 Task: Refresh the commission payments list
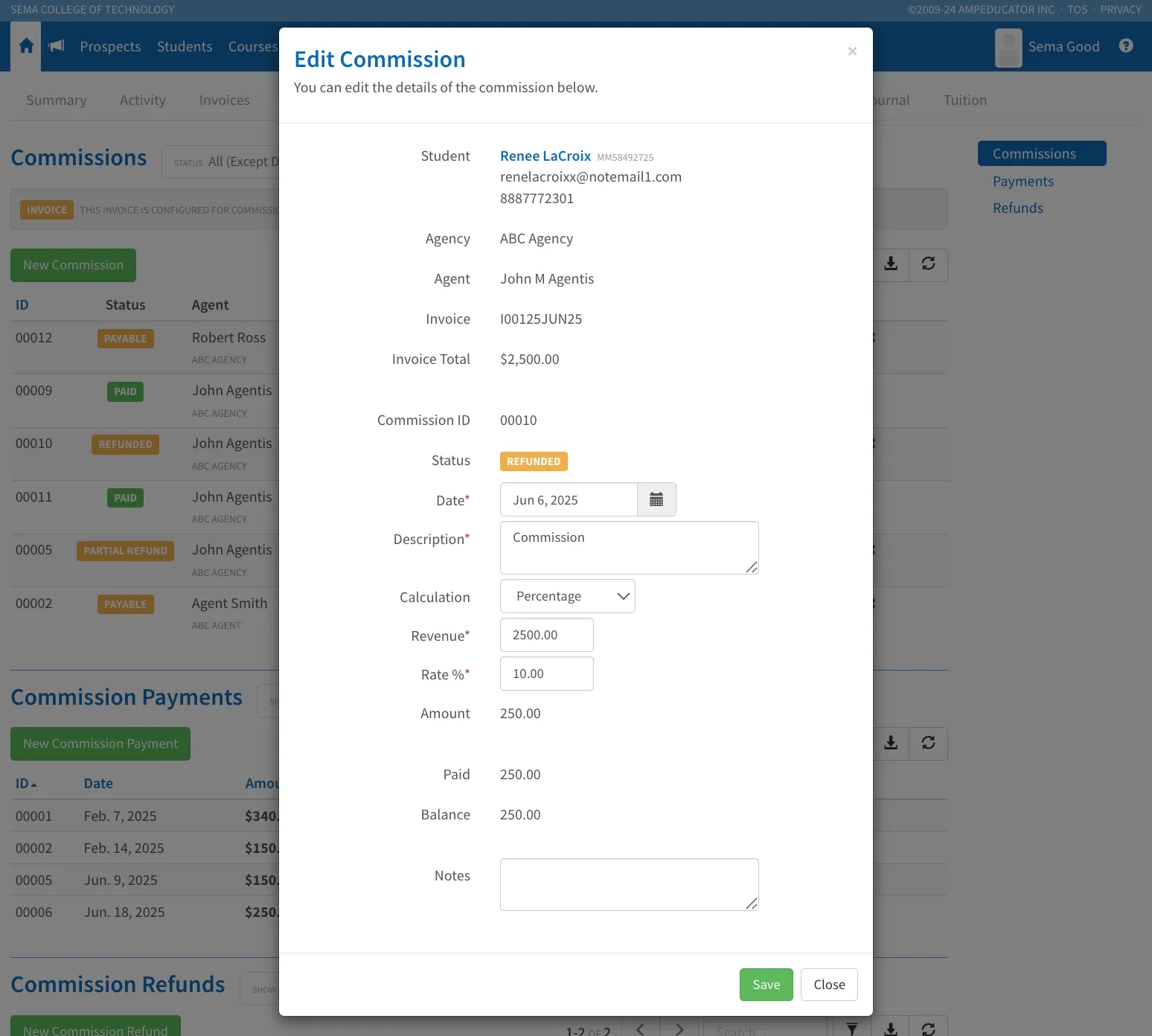point(928,744)
